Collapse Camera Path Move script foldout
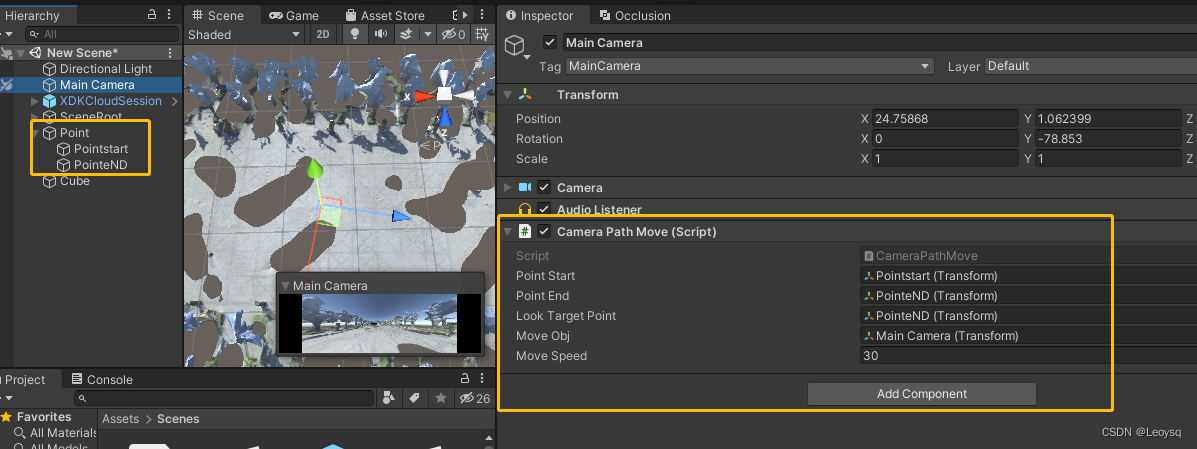 [508, 231]
